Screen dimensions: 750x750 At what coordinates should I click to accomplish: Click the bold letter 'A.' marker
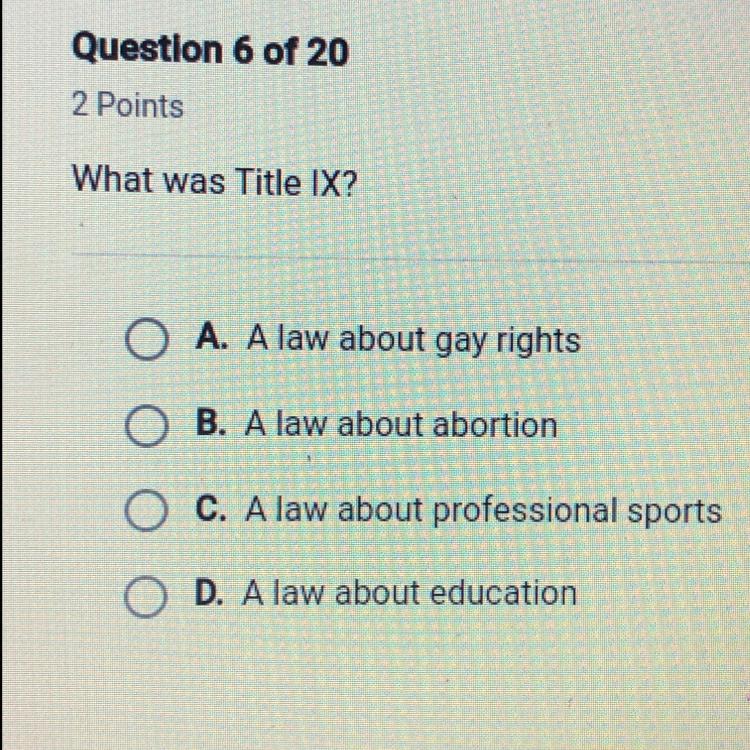[212, 337]
